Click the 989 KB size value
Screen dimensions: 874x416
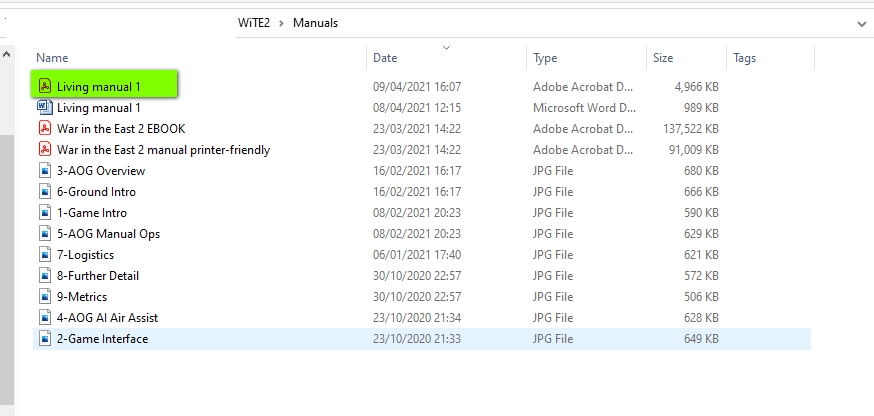(x=701, y=108)
